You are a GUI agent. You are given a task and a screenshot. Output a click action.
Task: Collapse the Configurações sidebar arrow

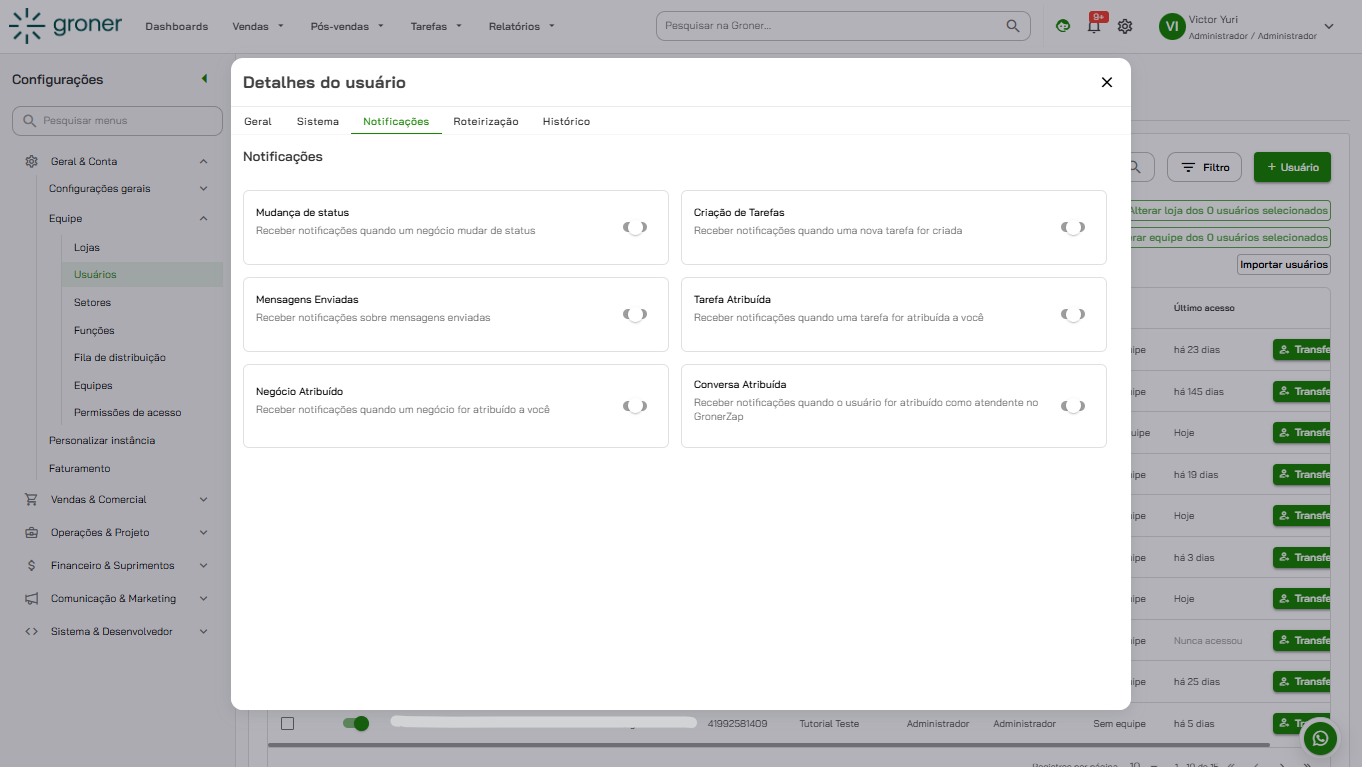coord(204,79)
